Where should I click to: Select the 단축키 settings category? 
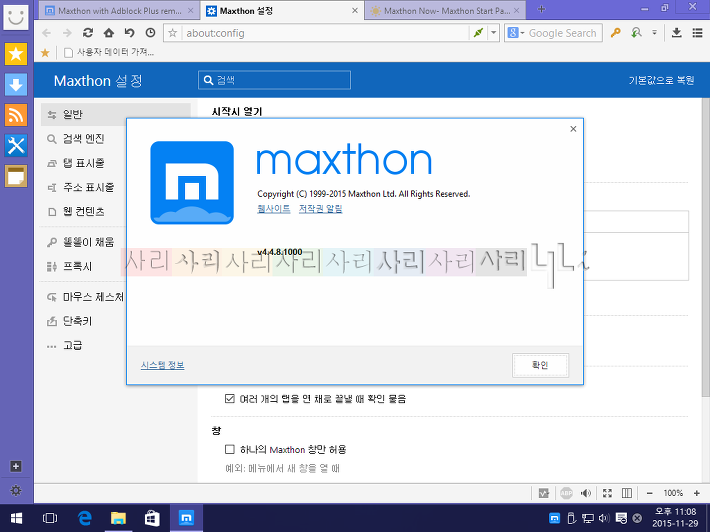click(x=77, y=321)
